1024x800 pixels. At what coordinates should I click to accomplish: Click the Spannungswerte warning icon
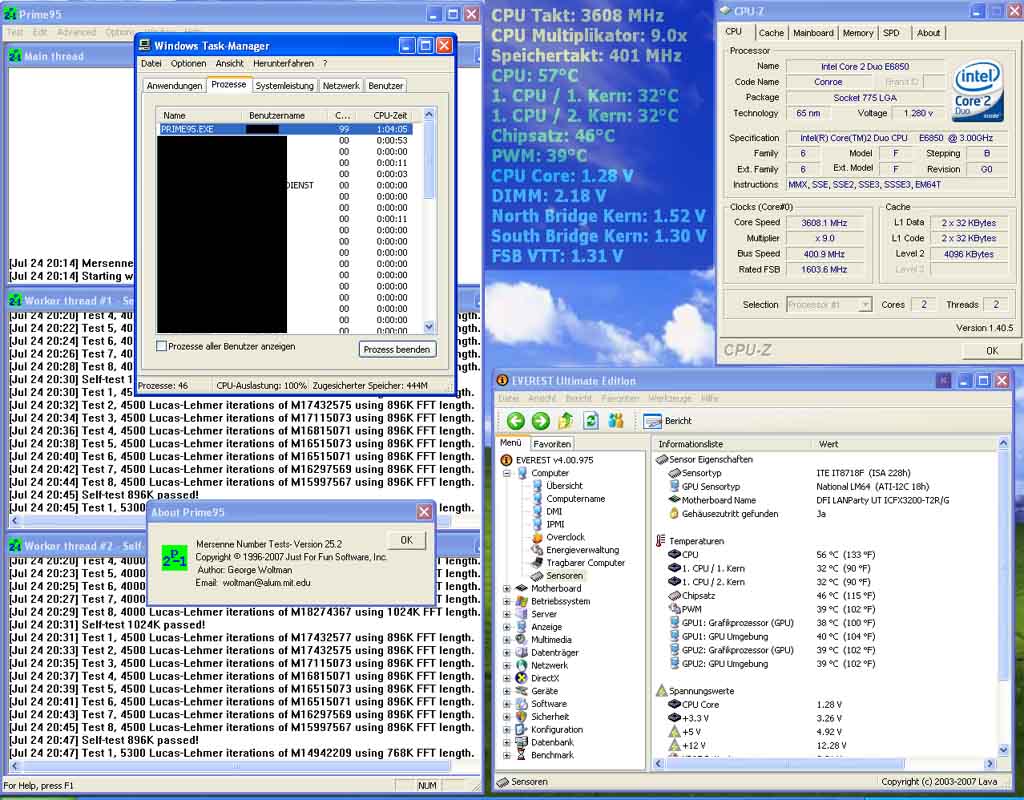click(x=662, y=691)
